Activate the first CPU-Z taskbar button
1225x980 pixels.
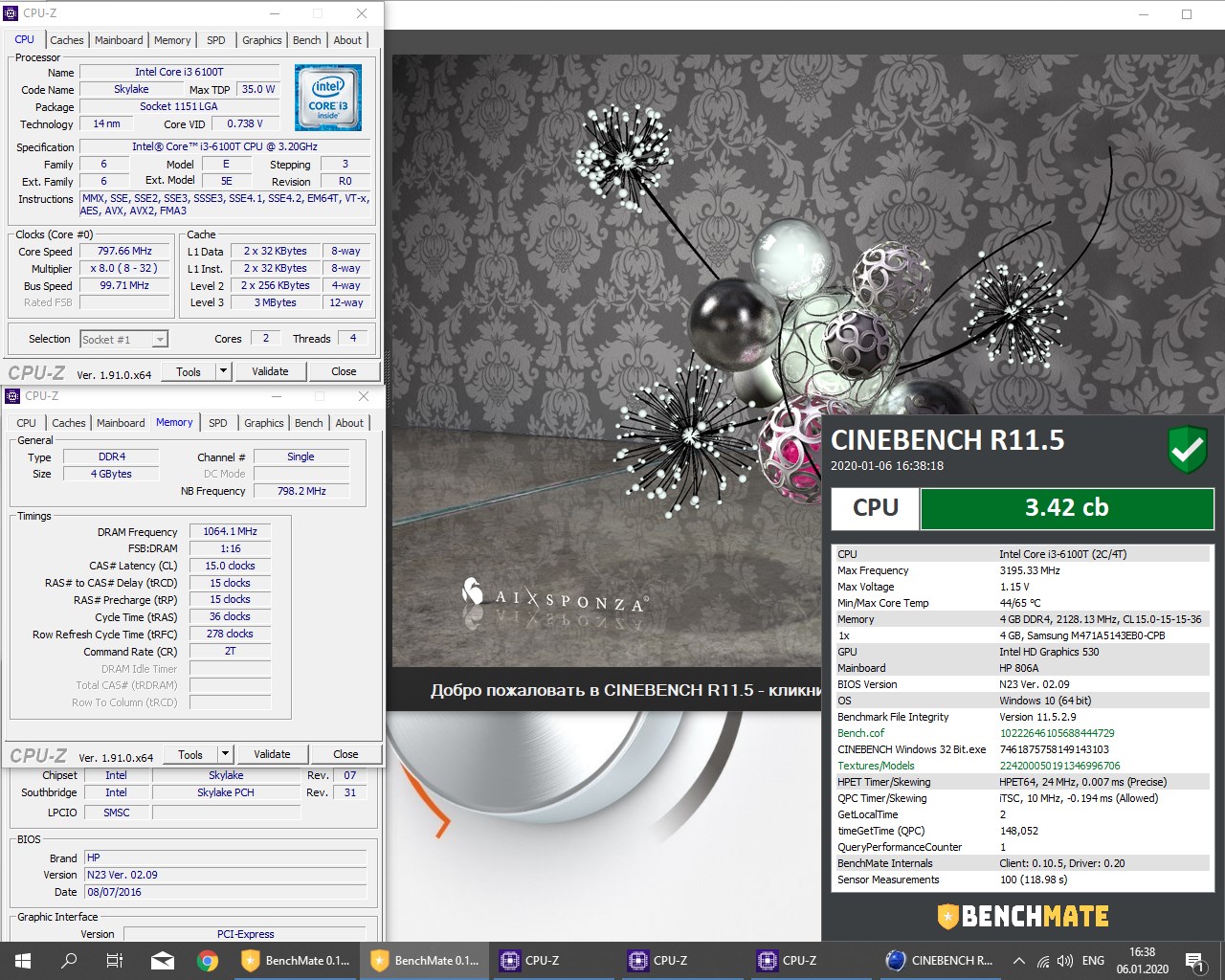click(553, 960)
